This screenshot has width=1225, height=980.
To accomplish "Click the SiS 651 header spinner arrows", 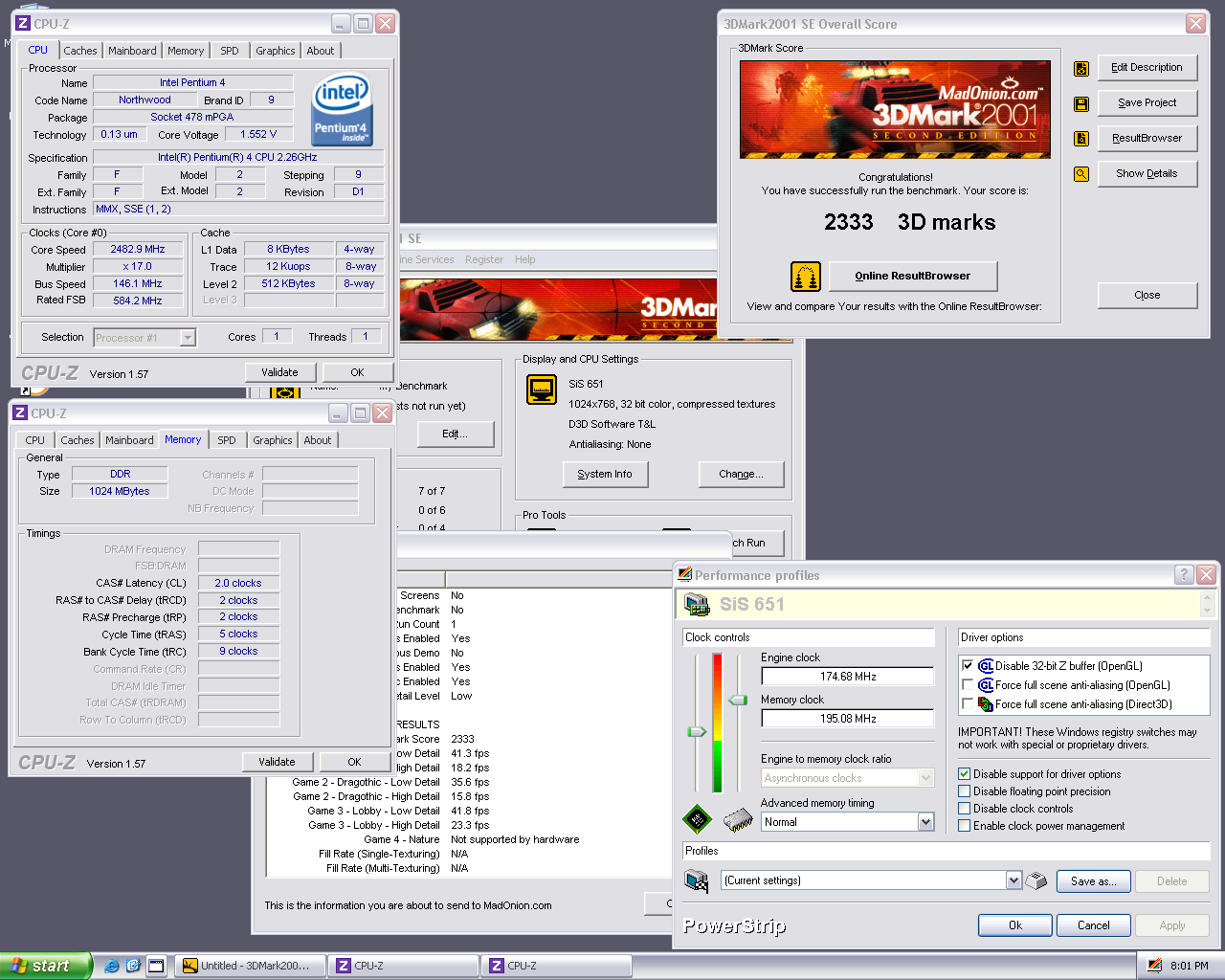I will pos(1207,605).
